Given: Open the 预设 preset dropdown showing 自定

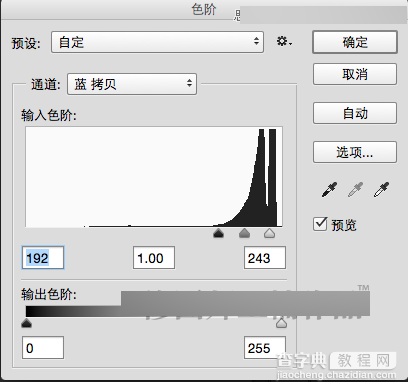Looking at the screenshot, I should click(x=157, y=42).
